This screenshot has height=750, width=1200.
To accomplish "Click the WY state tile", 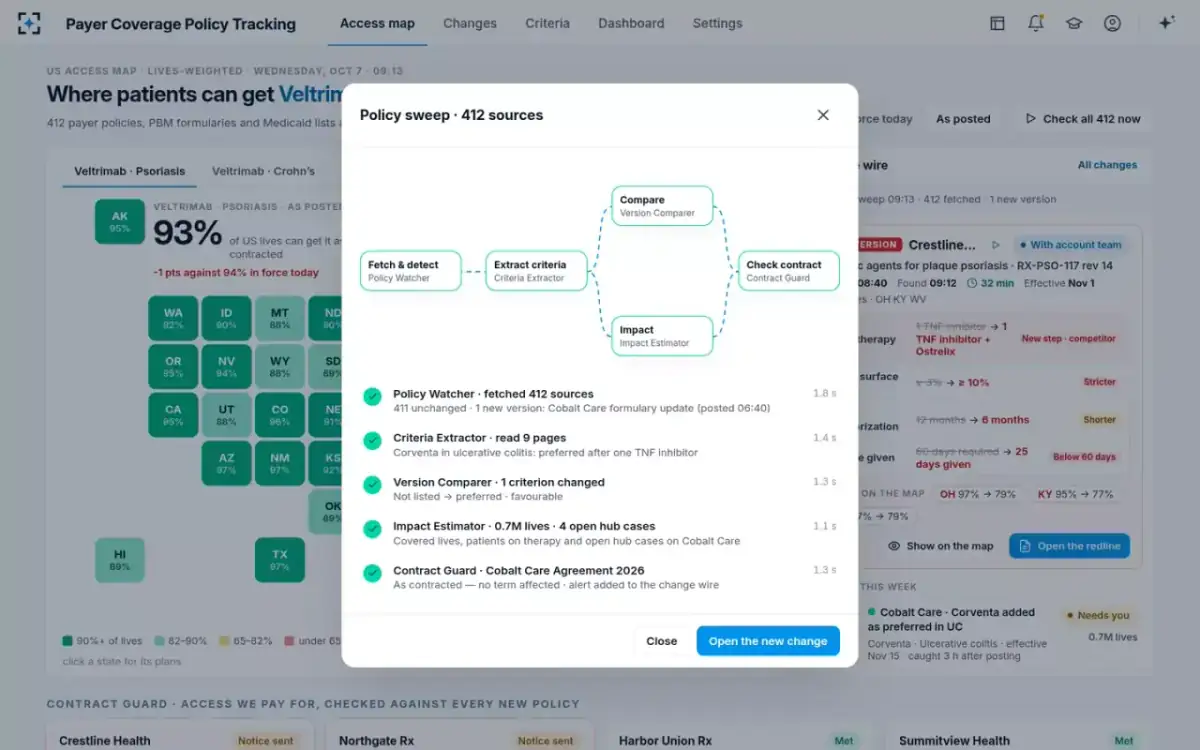I will [x=280, y=367].
